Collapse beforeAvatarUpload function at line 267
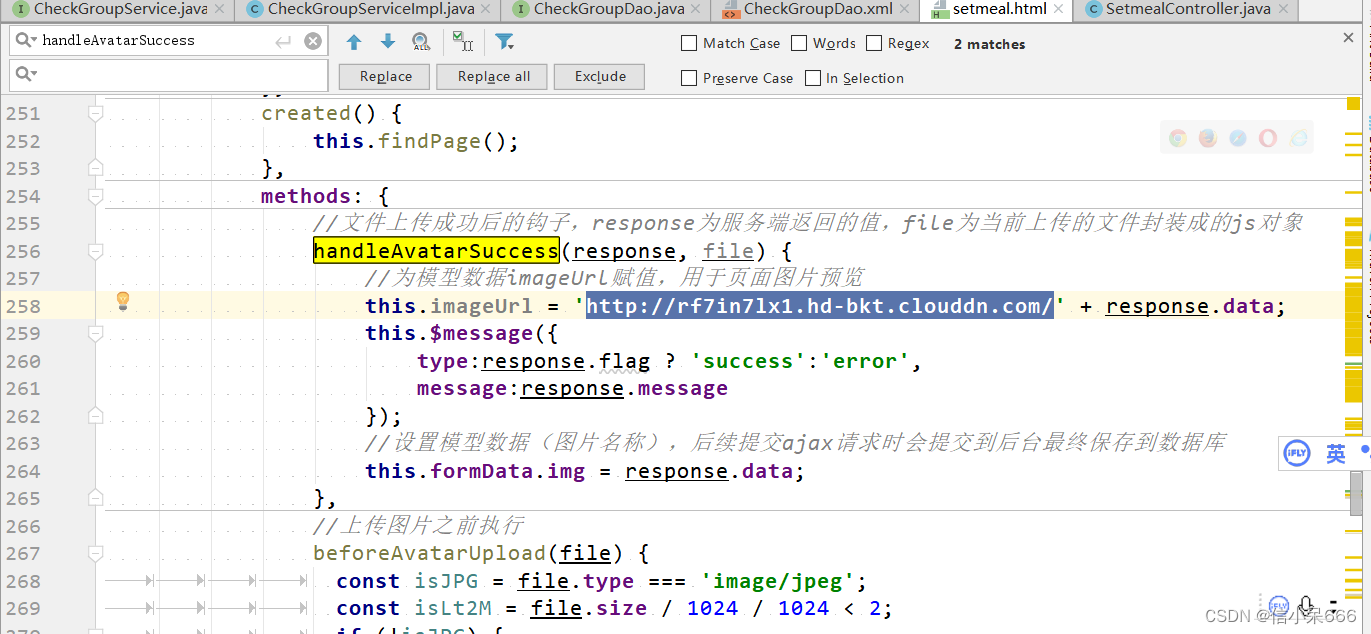Image resolution: width=1371 pixels, height=634 pixels. click(x=95, y=554)
